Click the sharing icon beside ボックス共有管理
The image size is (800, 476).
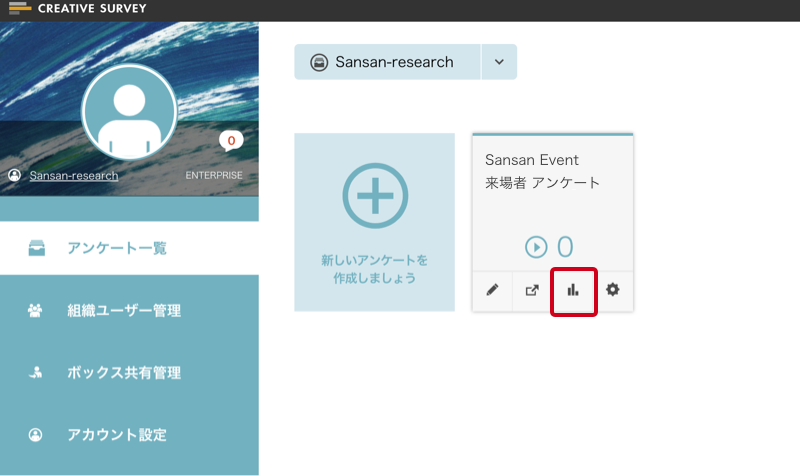click(35, 372)
